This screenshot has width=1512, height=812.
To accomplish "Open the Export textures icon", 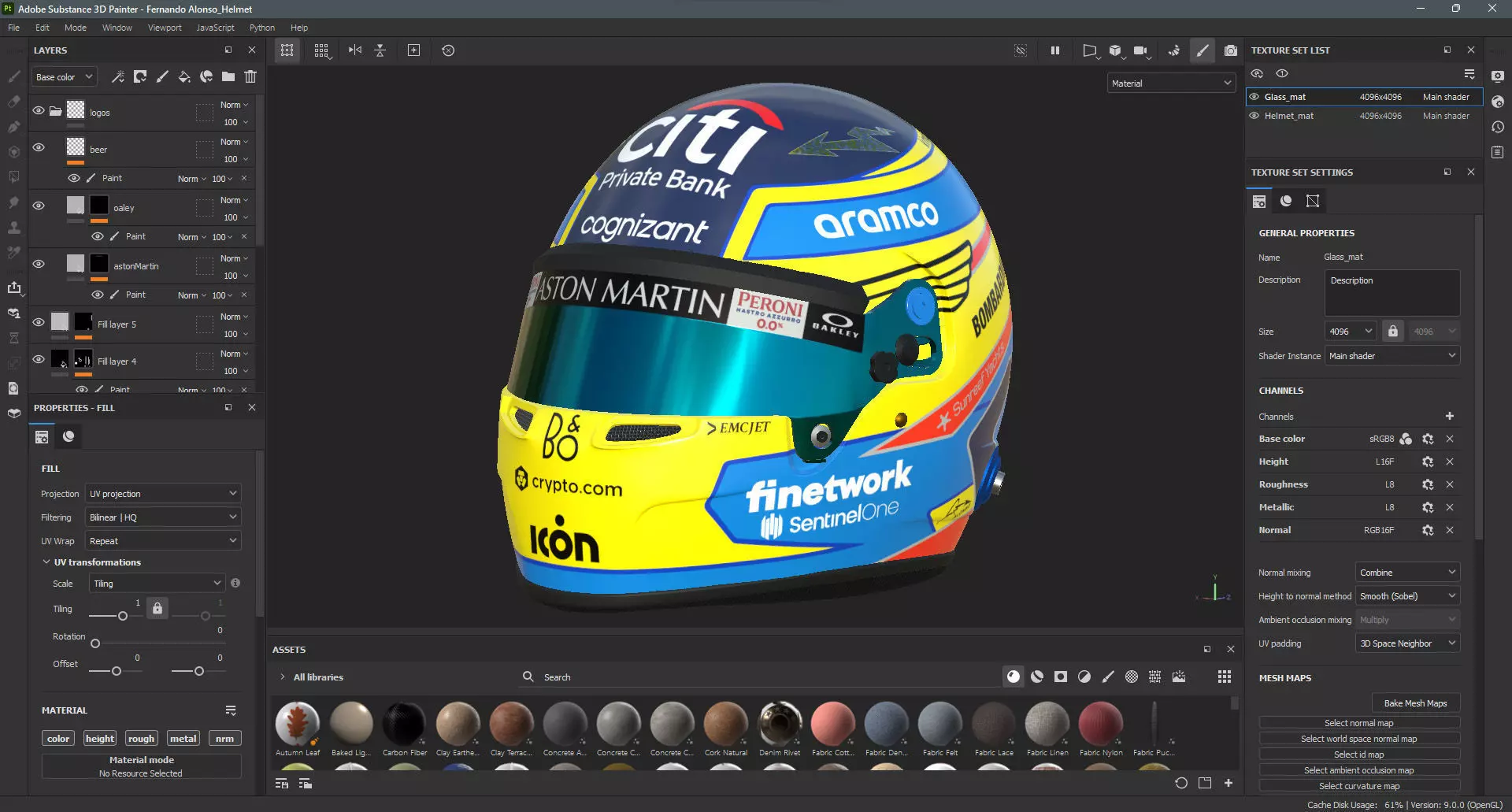I will tap(13, 287).
